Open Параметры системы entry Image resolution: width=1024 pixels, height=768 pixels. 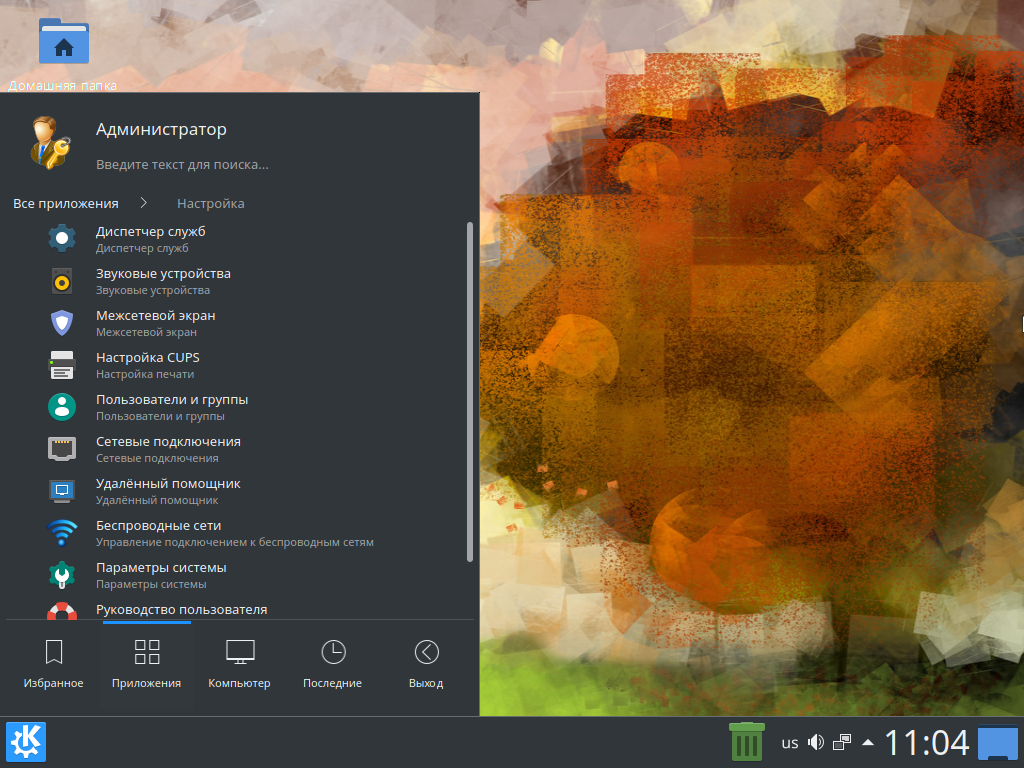click(161, 575)
